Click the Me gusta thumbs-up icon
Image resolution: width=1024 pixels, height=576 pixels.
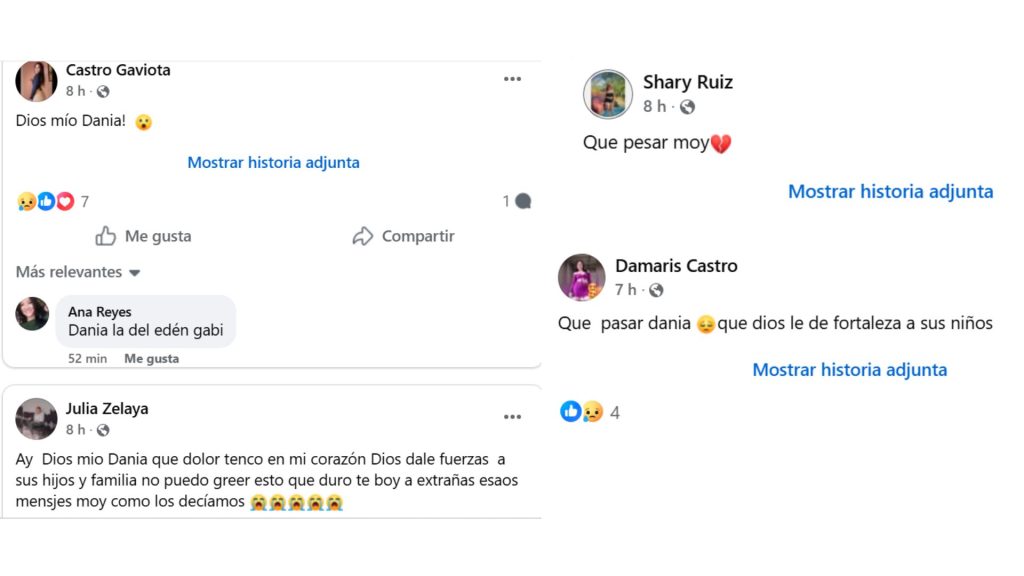106,236
